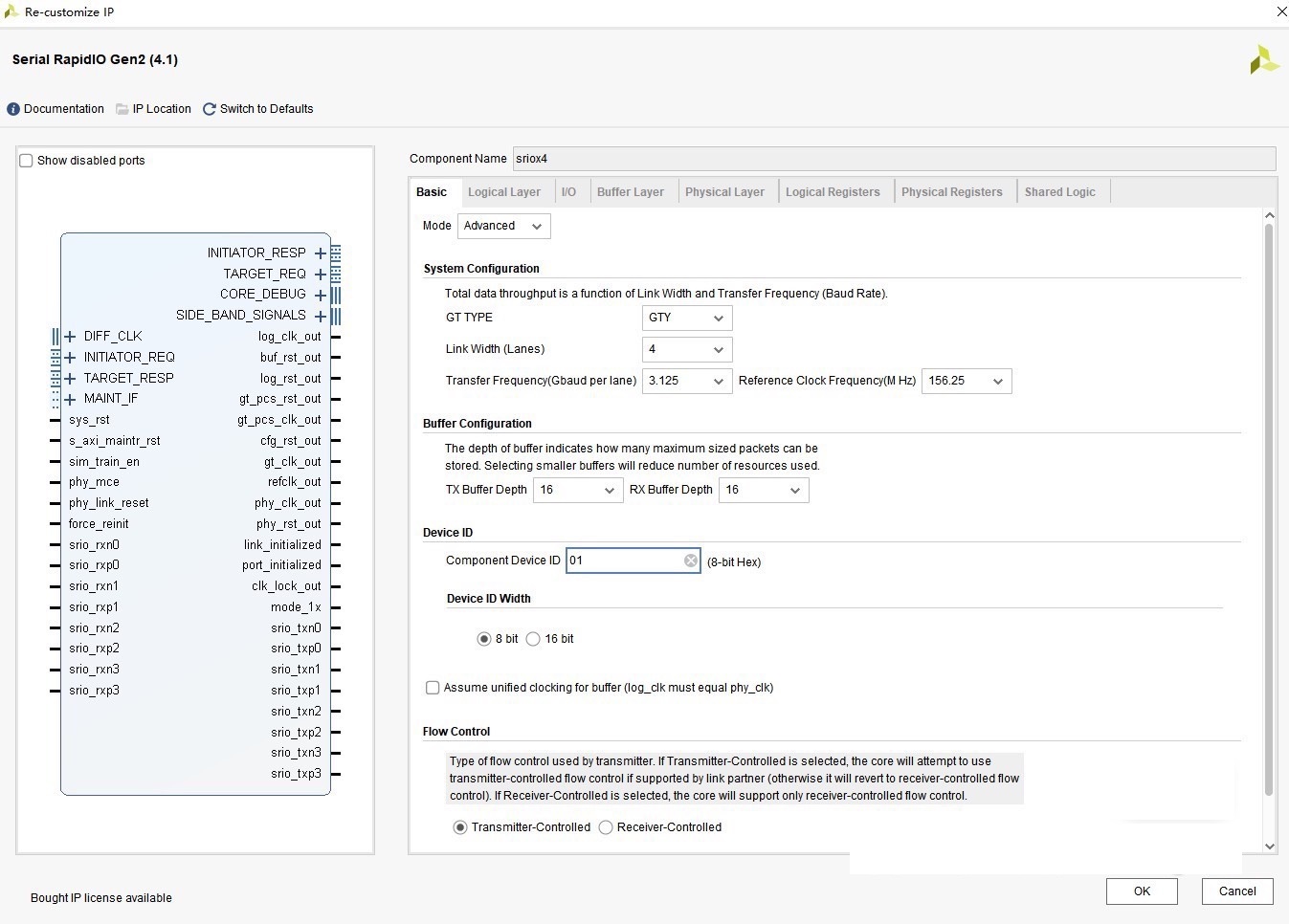Click the IP Location folder icon
The image size is (1289, 924).
click(122, 109)
